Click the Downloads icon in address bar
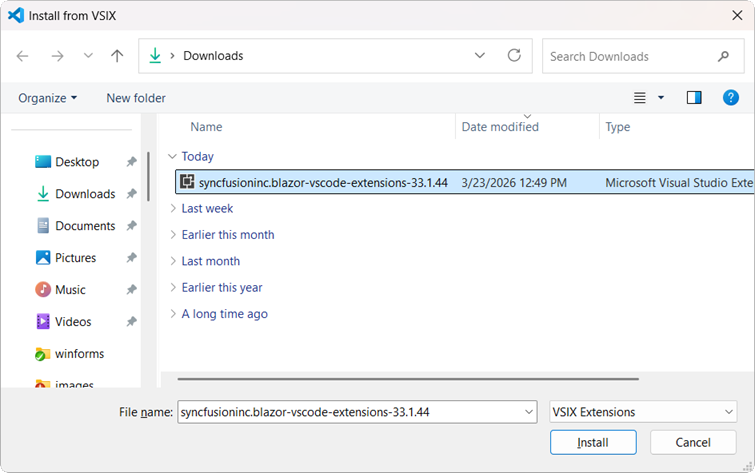Image resolution: width=755 pixels, height=473 pixels. point(155,56)
